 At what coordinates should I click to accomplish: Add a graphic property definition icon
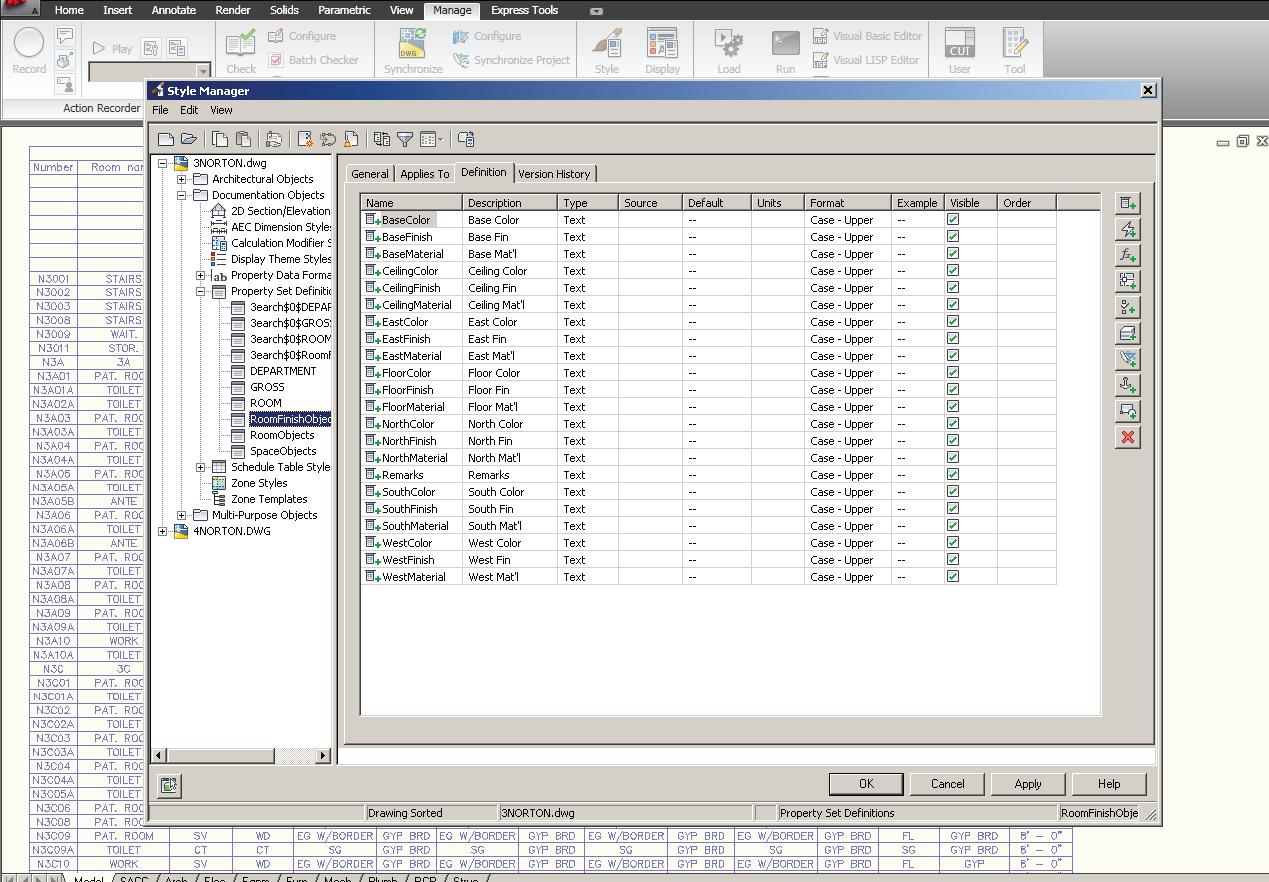[1128, 411]
